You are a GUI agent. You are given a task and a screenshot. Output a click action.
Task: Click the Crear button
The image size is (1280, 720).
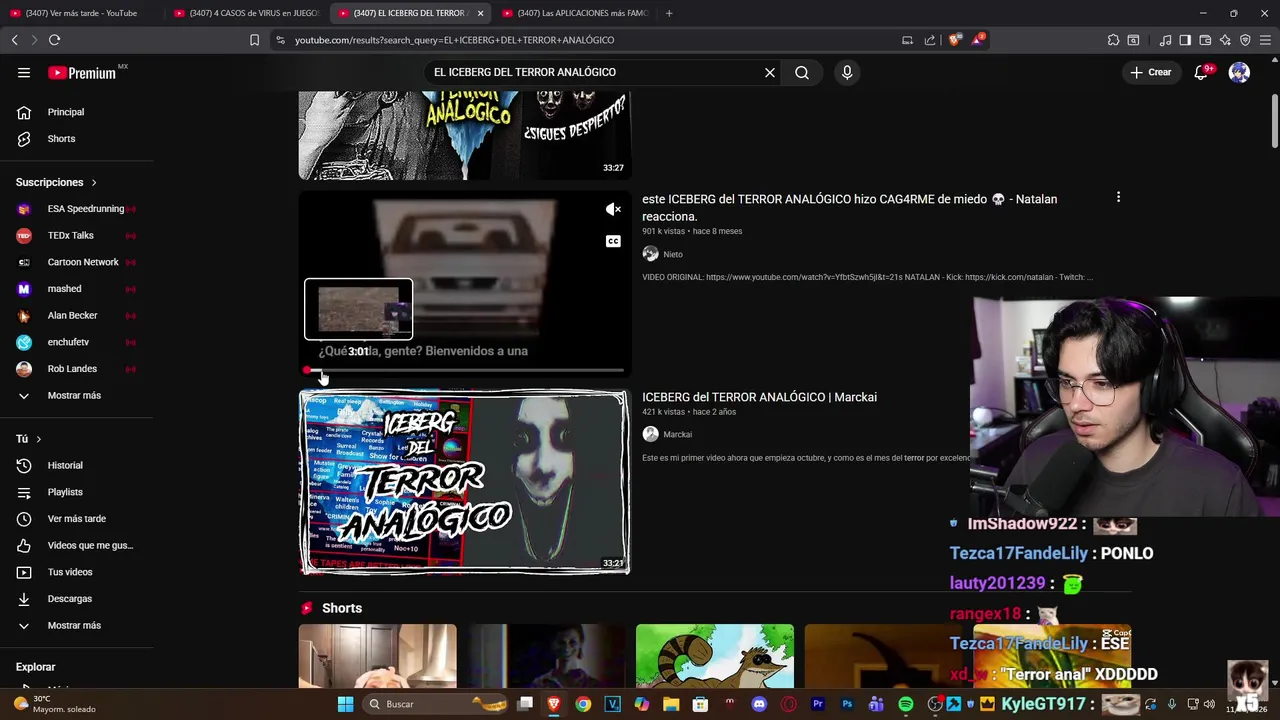click(x=1150, y=72)
